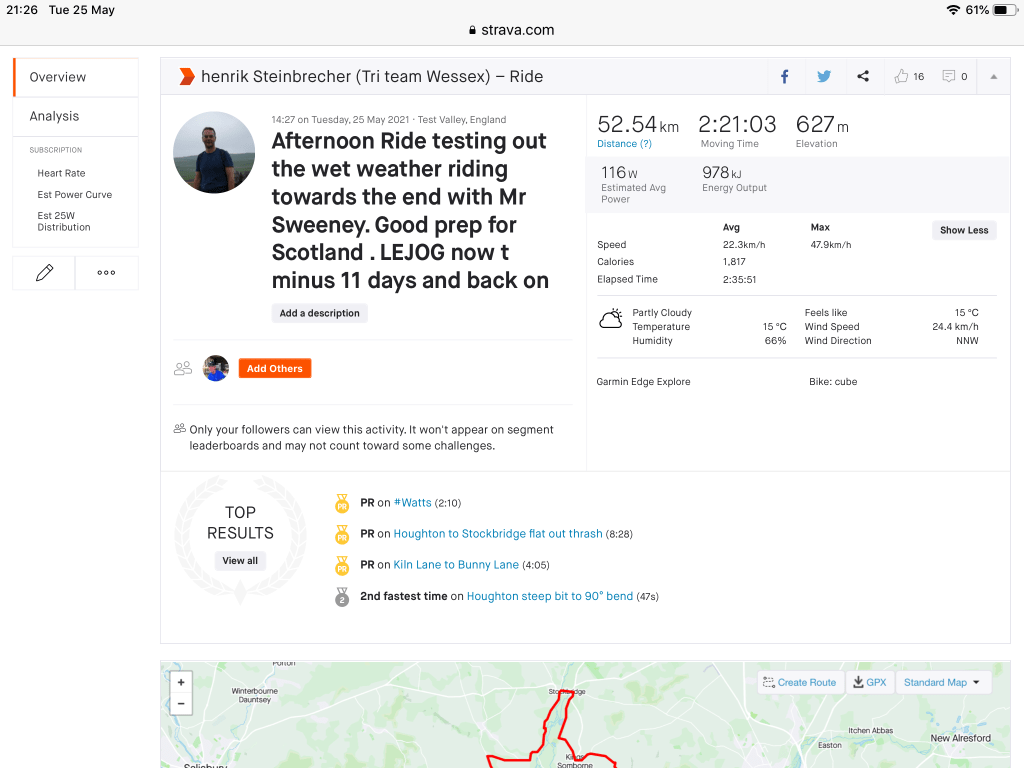Click Add a description button
1024x768 pixels.
click(x=319, y=313)
